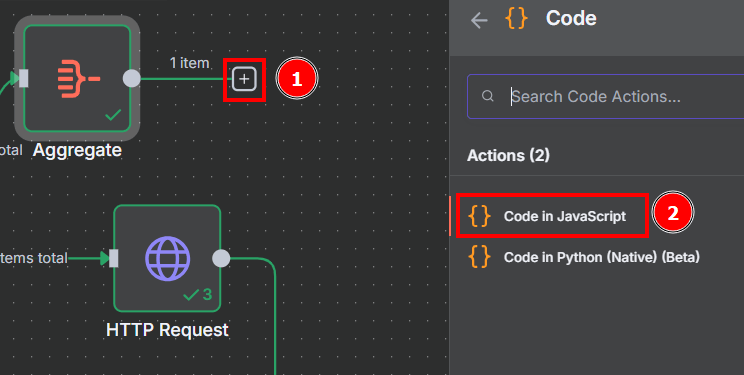Click the Aggregate node output connector dot

pos(131,78)
